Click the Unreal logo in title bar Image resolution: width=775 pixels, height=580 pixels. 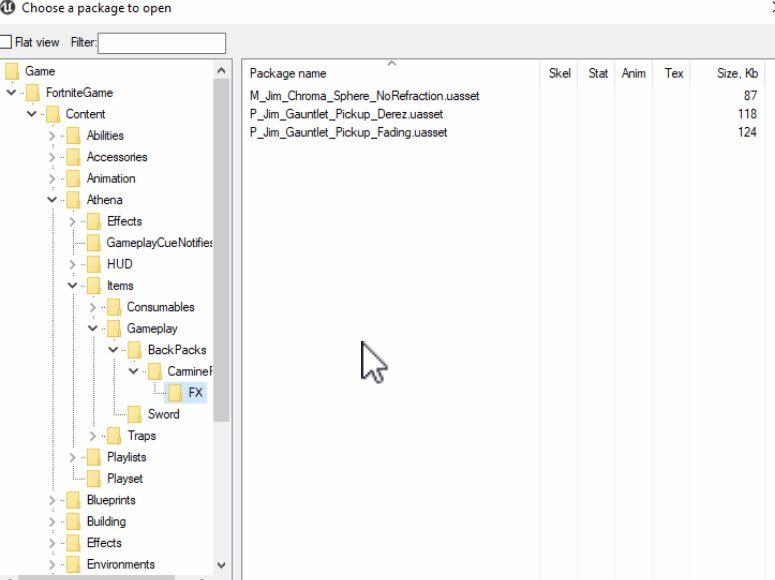7,7
